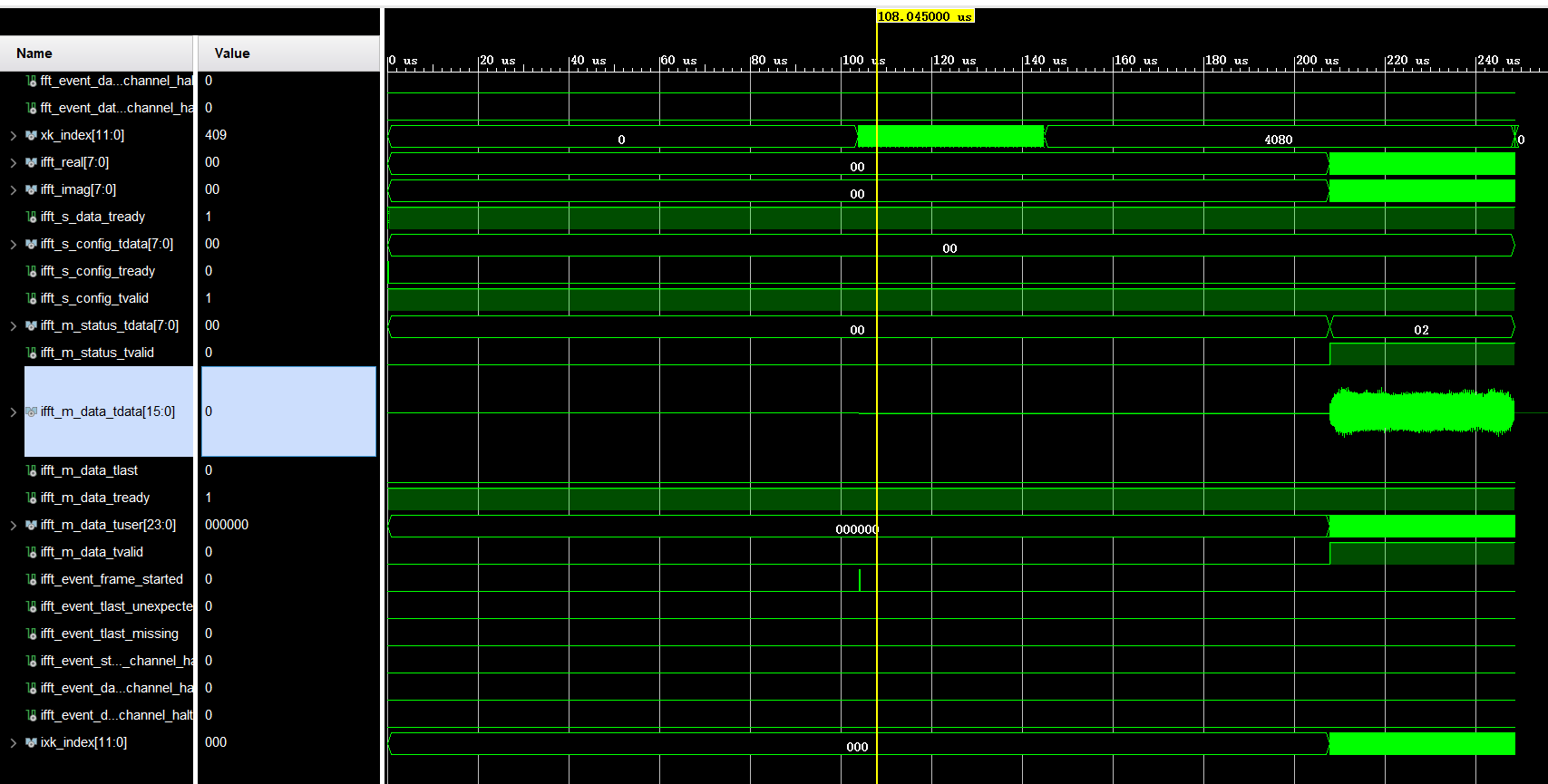Click the signal icon beside ifft_m_data_tready
The image size is (1548, 784).
[x=32, y=498]
